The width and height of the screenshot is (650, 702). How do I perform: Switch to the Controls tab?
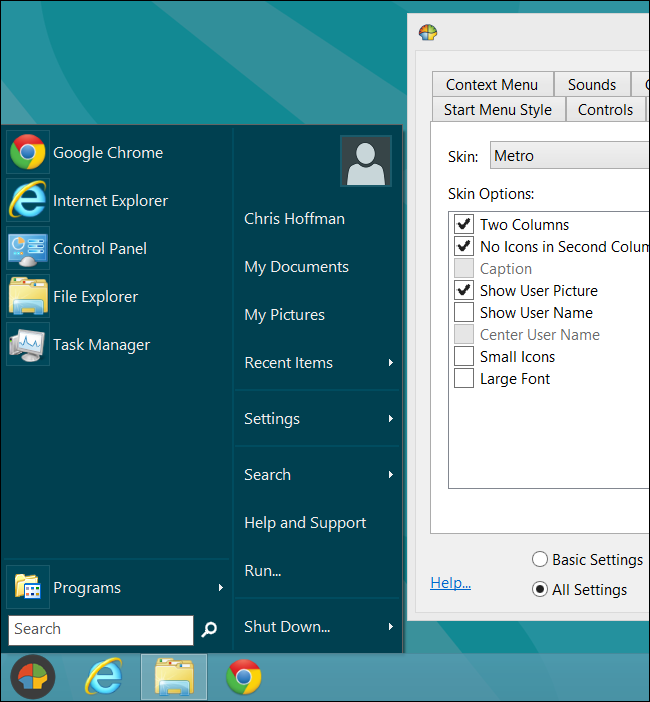[605, 109]
